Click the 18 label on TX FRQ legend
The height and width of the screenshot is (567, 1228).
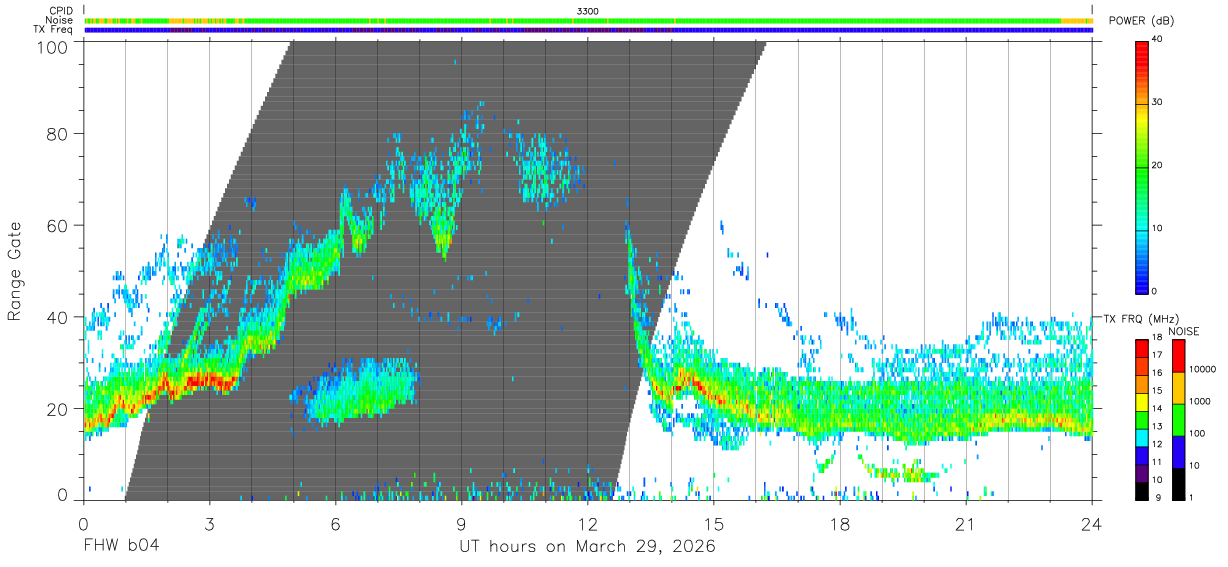pyautogui.click(x=1158, y=337)
